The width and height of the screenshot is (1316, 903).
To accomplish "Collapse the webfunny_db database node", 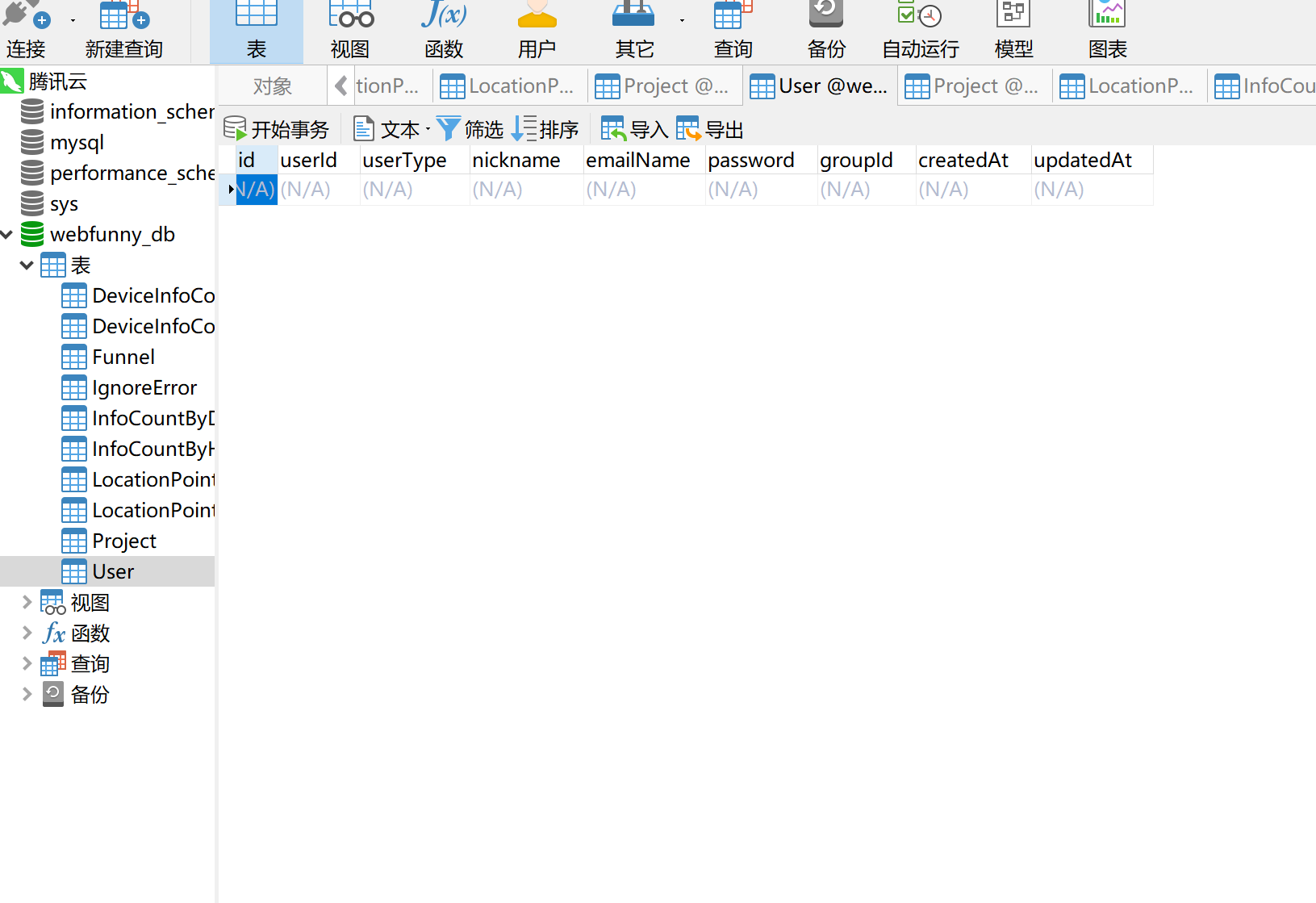I will [x=7, y=235].
